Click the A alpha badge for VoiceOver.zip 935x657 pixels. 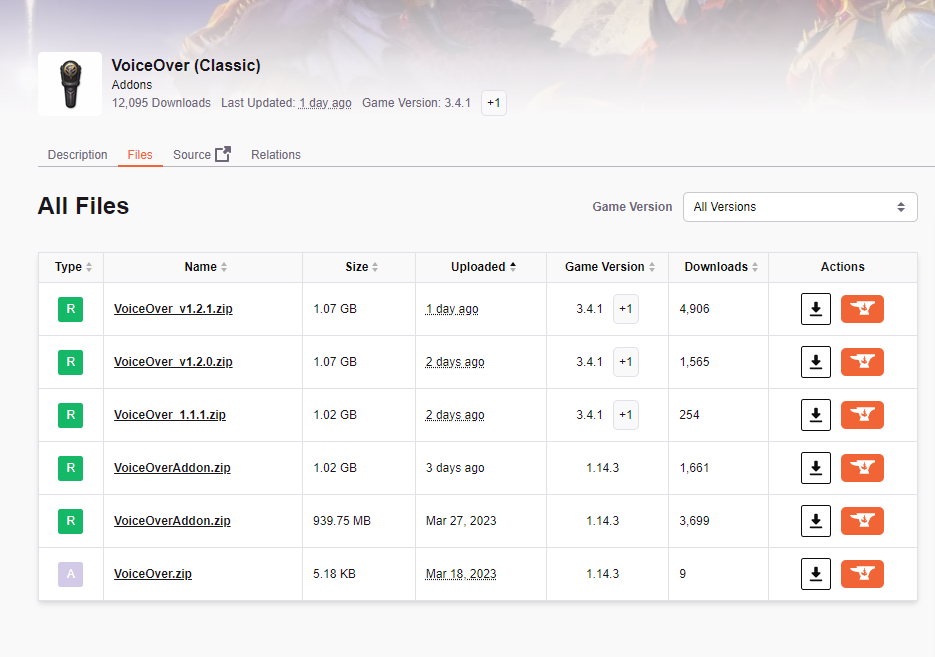70,574
